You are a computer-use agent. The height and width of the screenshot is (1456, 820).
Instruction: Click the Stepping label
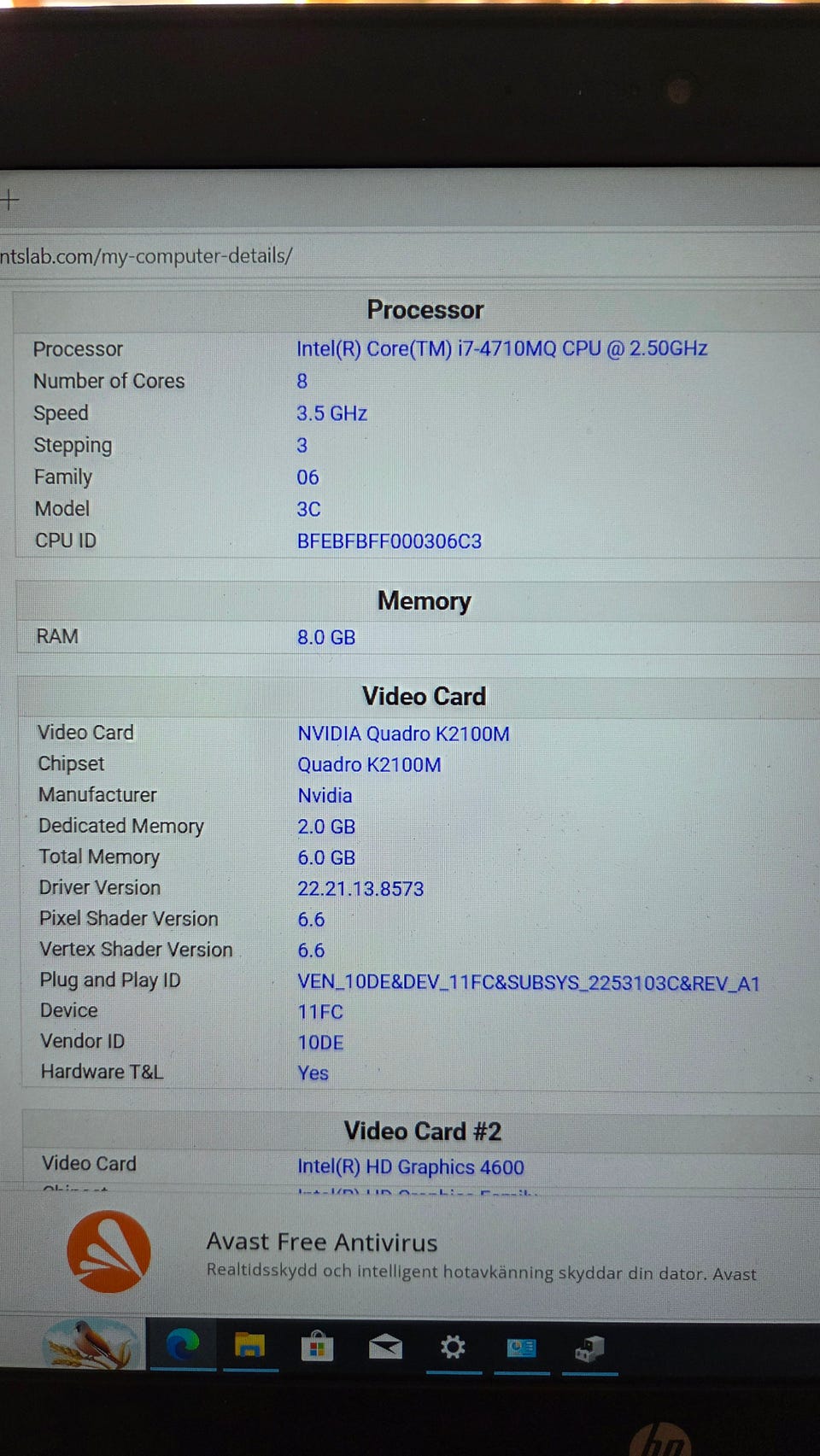click(x=73, y=446)
